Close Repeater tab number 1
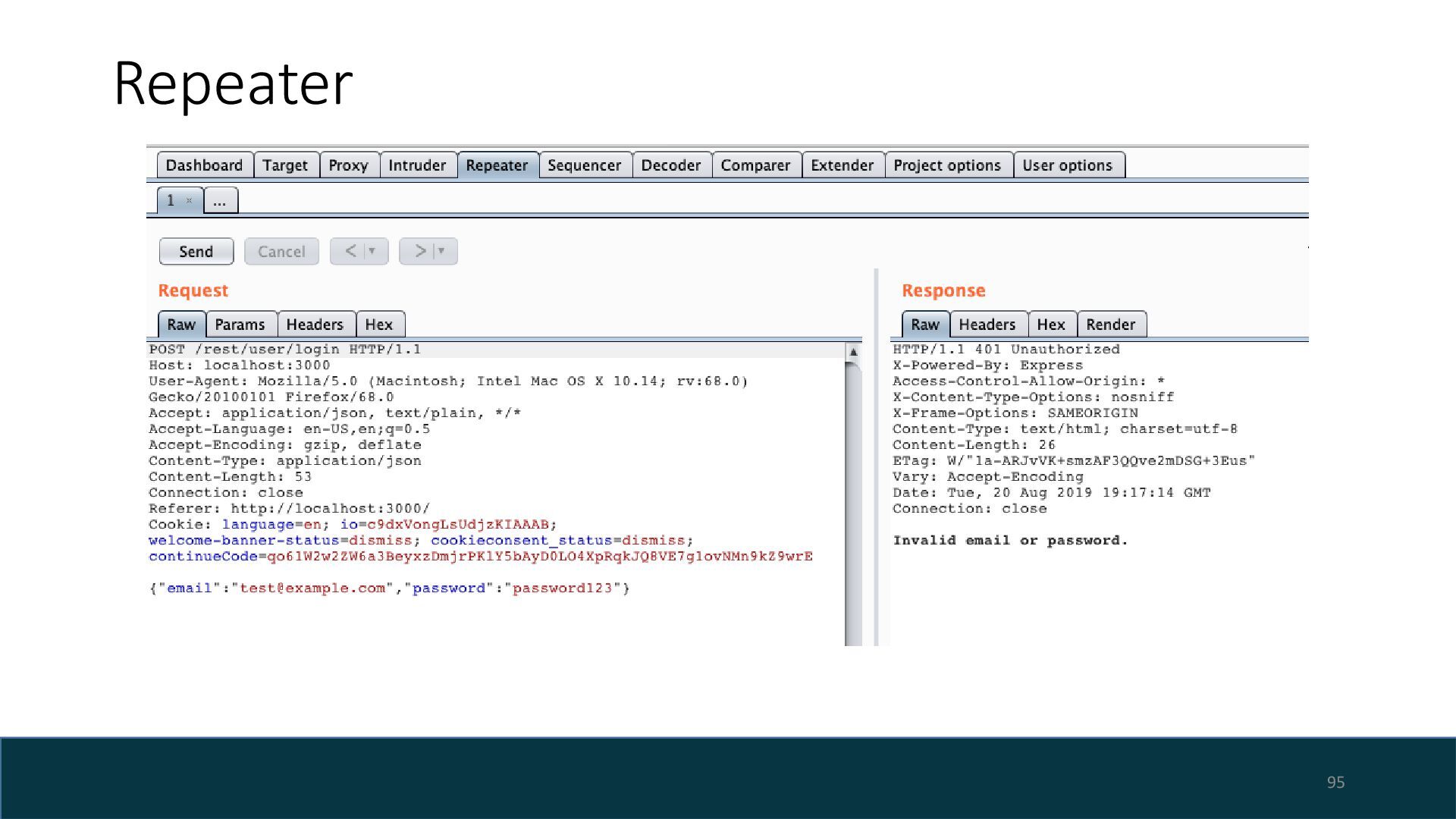1456x819 pixels. point(189,201)
